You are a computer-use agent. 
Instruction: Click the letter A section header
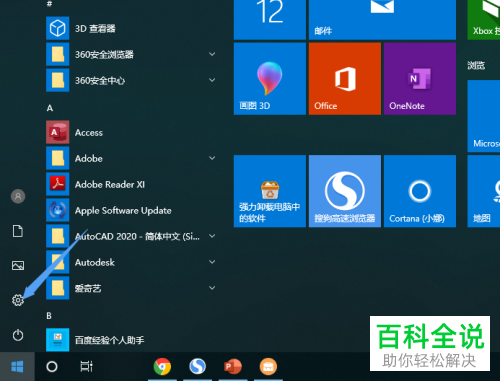tap(50, 108)
